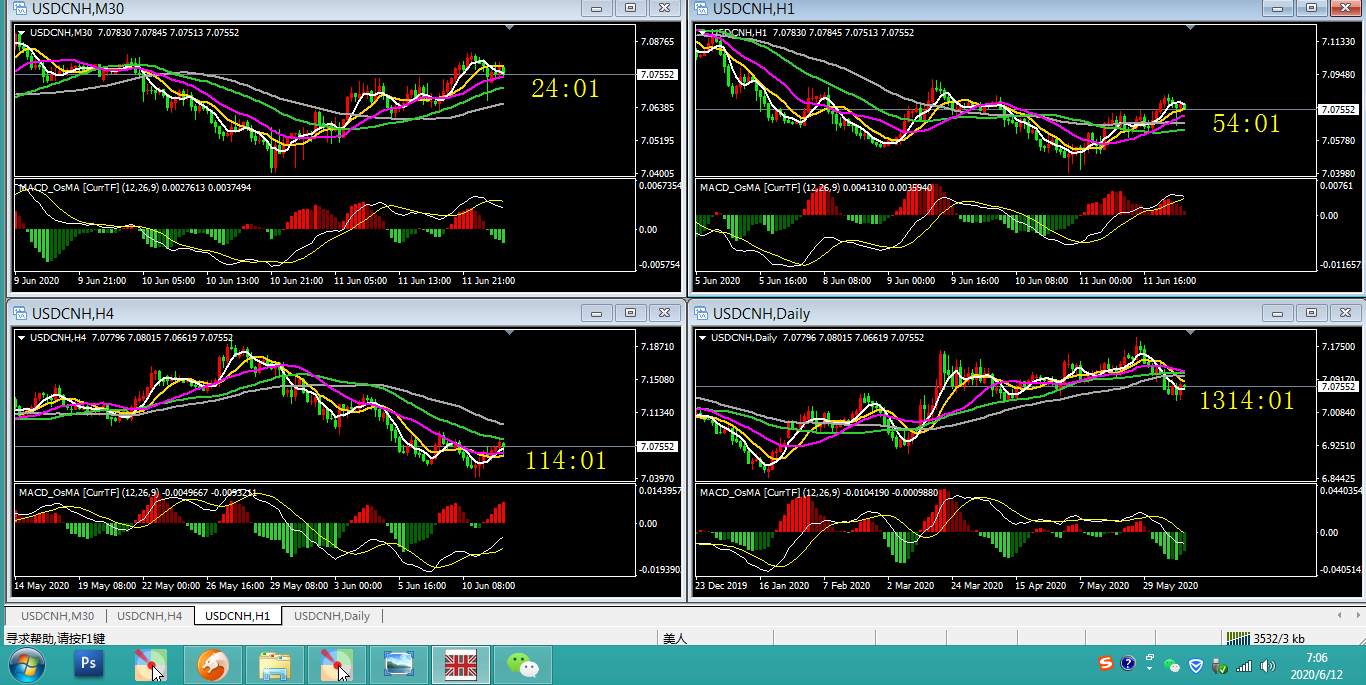The width and height of the screenshot is (1366, 685).
Task: Click the 7.07552 price tag in Daily chart
Action: point(1337,386)
